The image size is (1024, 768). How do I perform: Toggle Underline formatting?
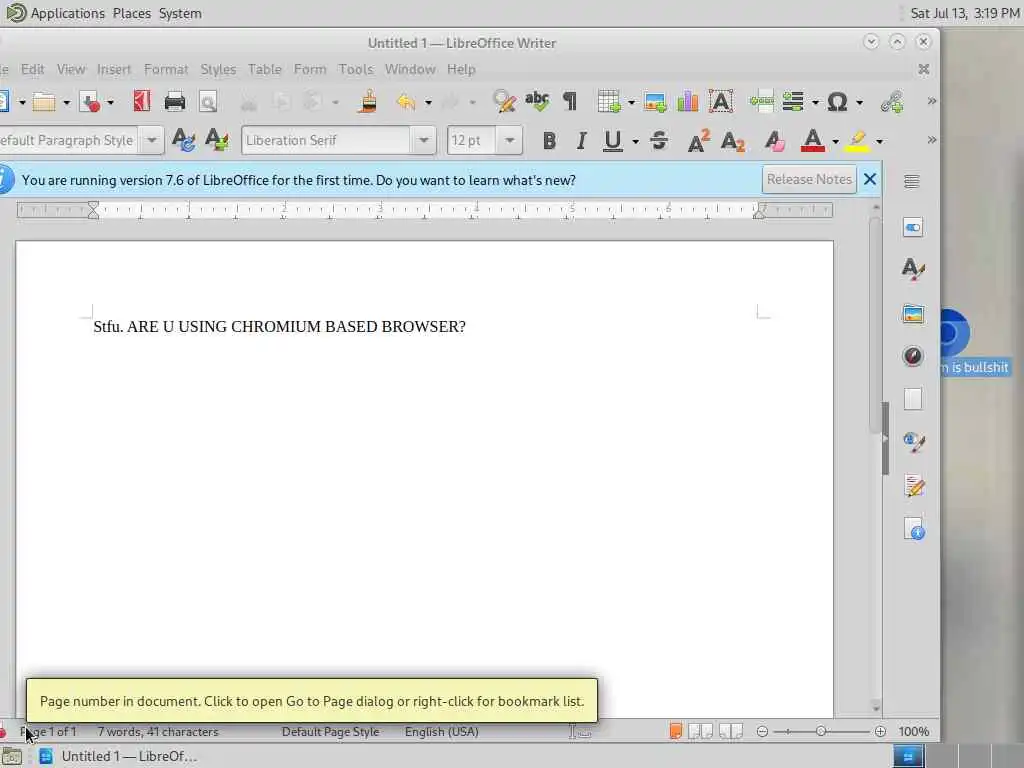click(x=612, y=140)
